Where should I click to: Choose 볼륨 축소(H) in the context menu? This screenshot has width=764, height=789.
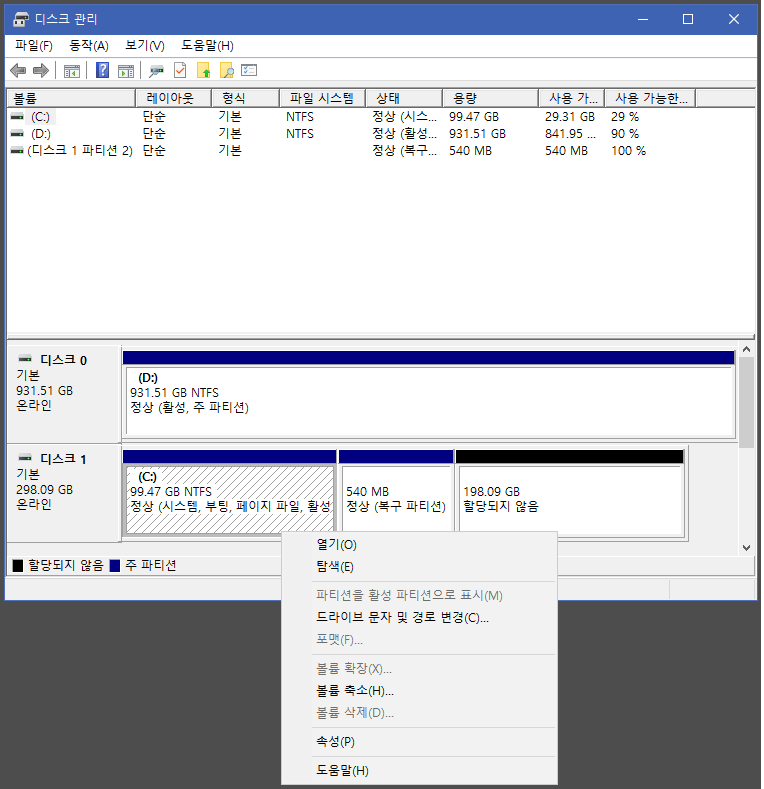click(x=354, y=691)
